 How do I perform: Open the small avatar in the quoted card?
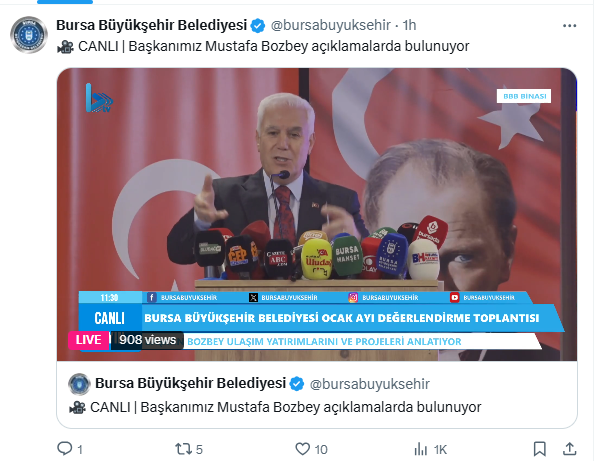click(79, 384)
